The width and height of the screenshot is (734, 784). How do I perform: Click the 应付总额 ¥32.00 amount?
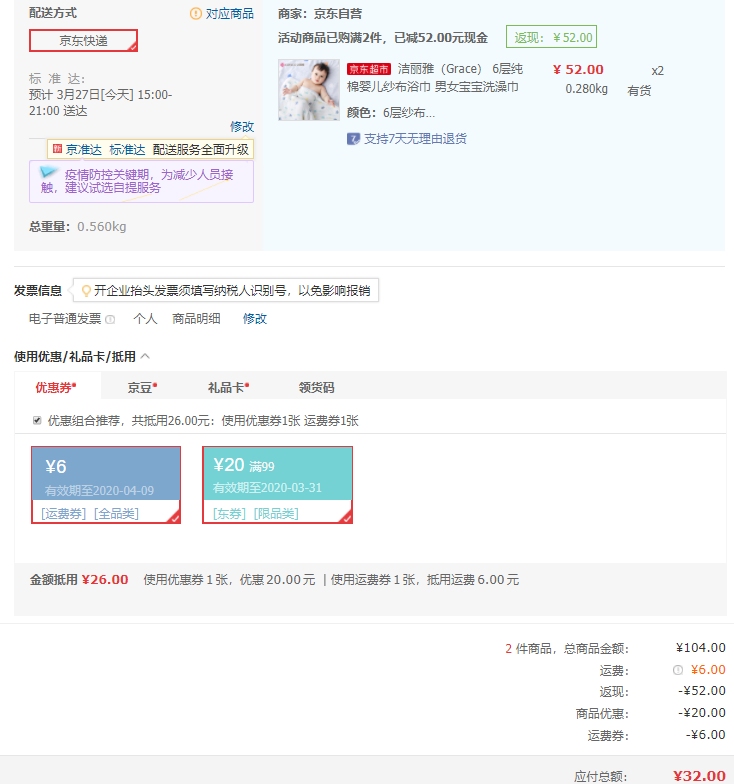[x=699, y=776]
